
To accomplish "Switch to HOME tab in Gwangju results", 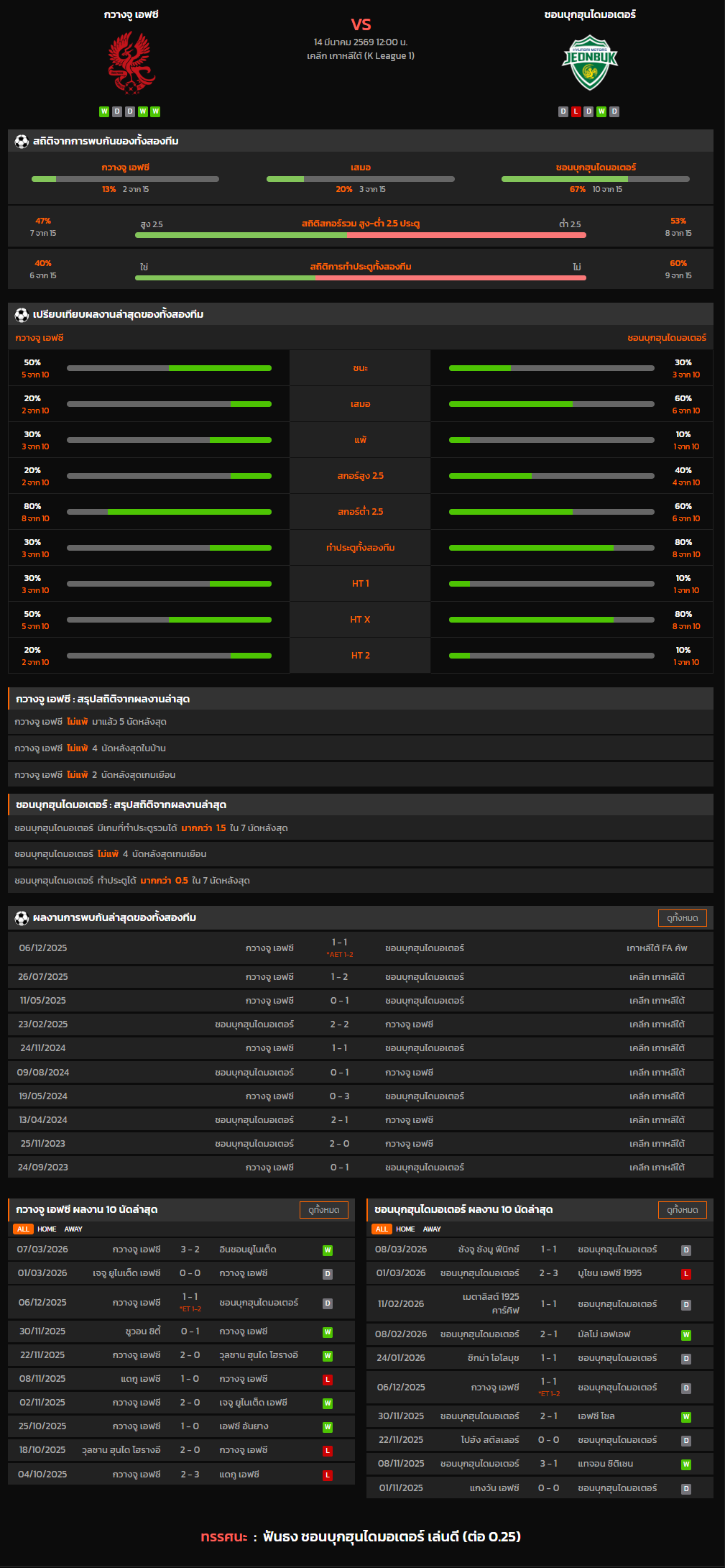I will 47,1229.
